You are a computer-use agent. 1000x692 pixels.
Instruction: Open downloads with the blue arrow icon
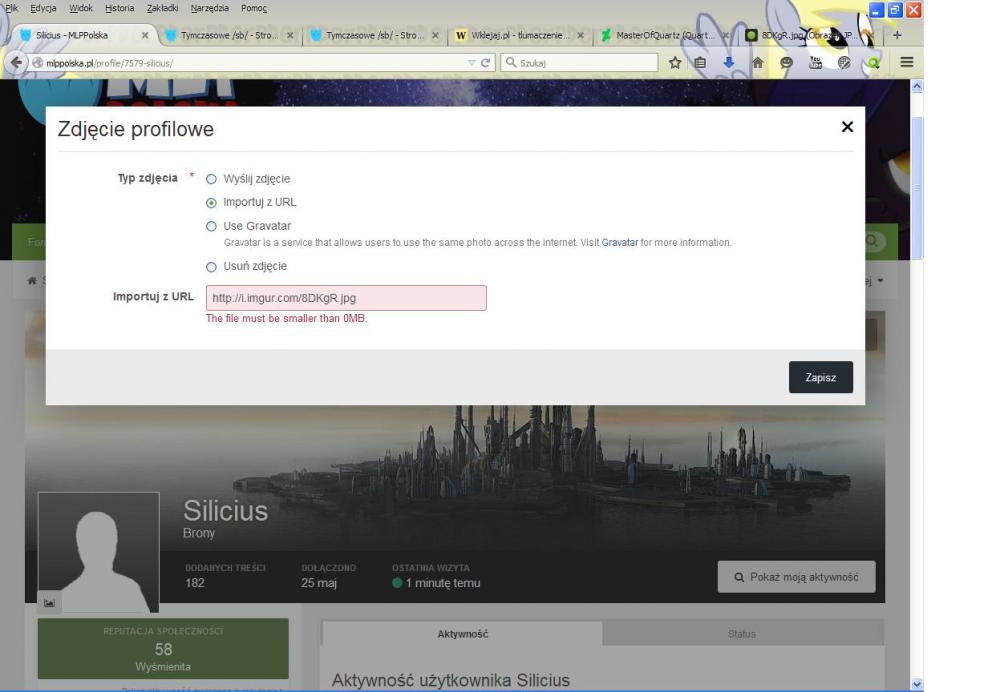[x=728, y=63]
